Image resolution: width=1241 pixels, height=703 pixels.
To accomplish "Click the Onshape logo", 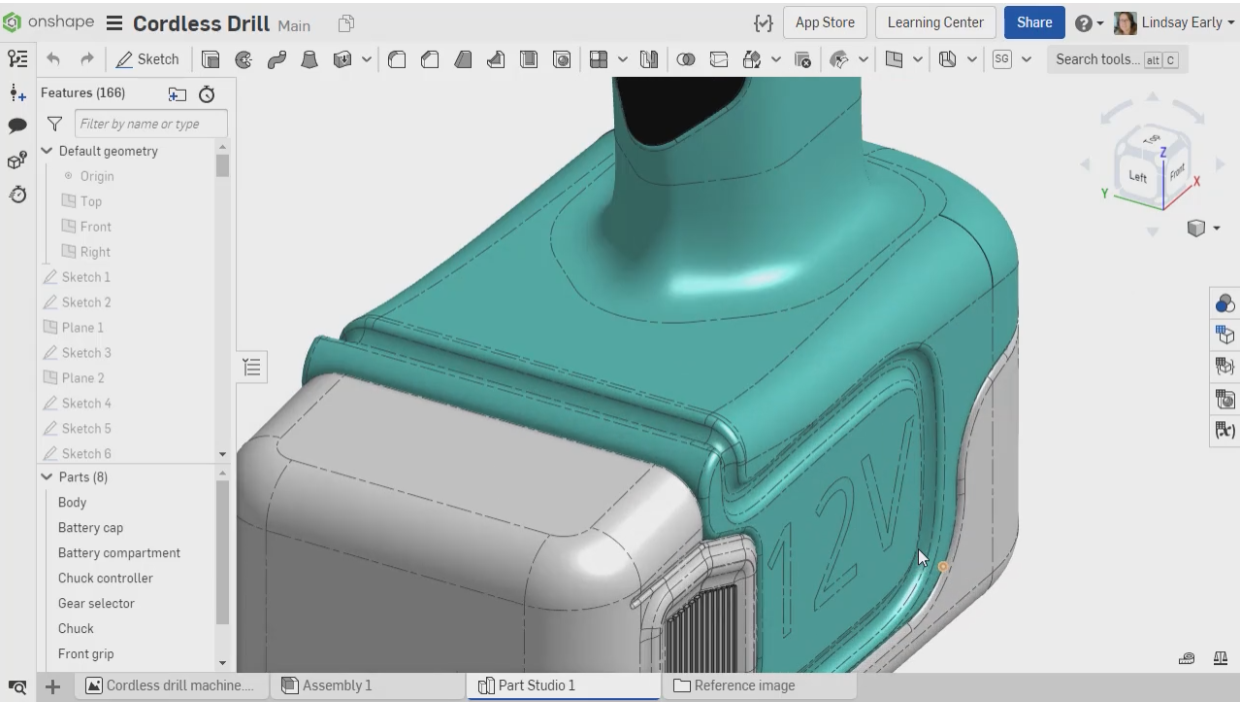I will (49, 22).
